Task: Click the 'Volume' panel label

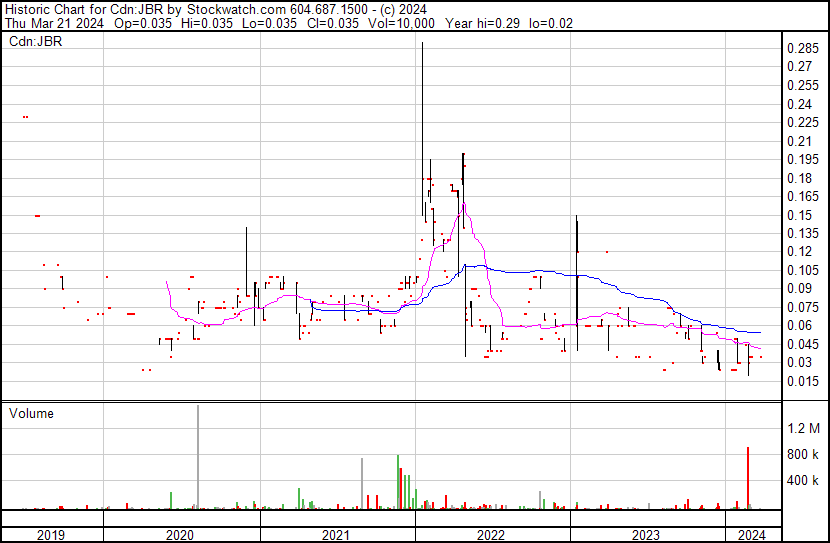Action: [31, 413]
